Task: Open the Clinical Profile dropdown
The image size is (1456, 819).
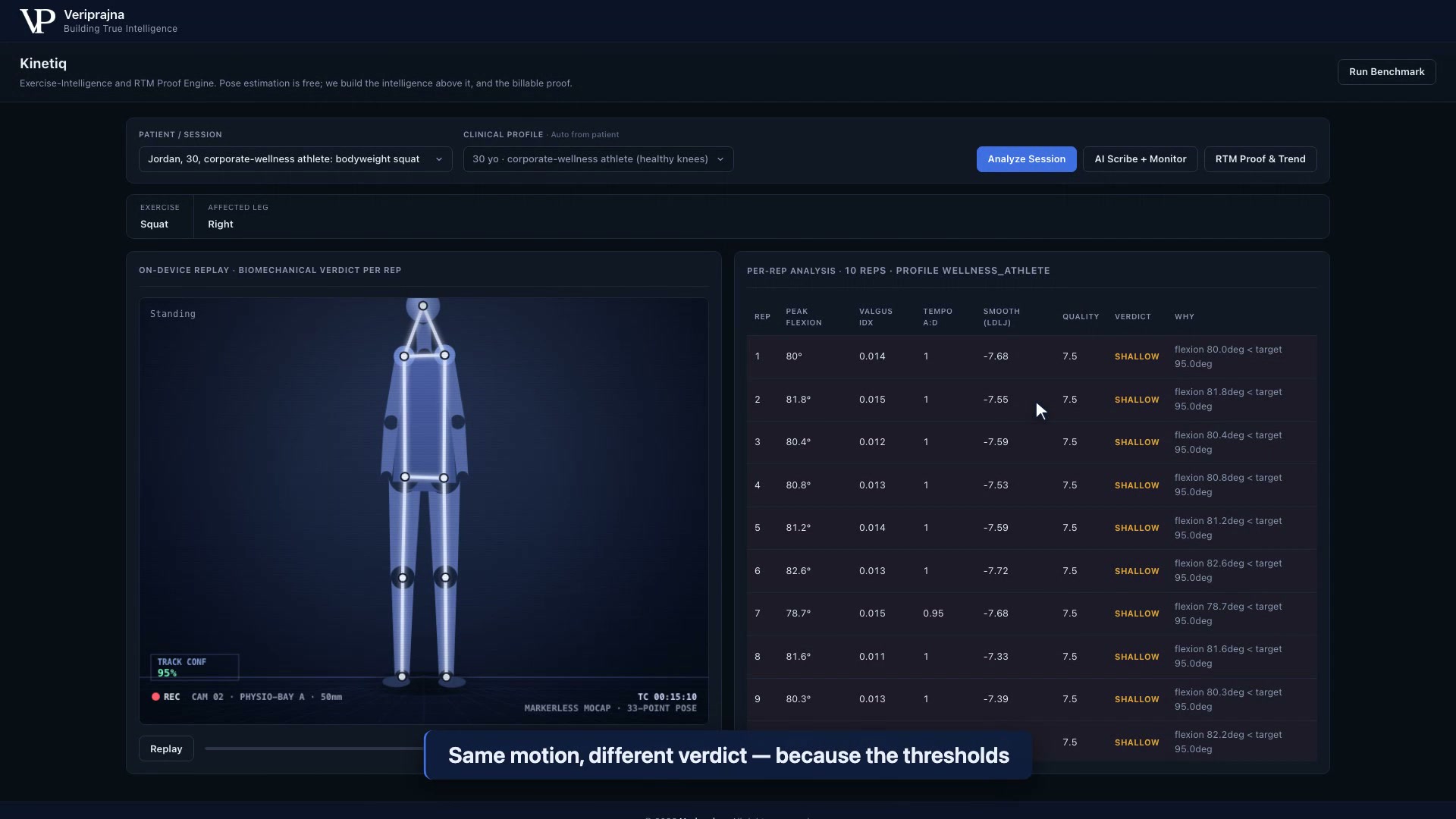Action: (598, 159)
